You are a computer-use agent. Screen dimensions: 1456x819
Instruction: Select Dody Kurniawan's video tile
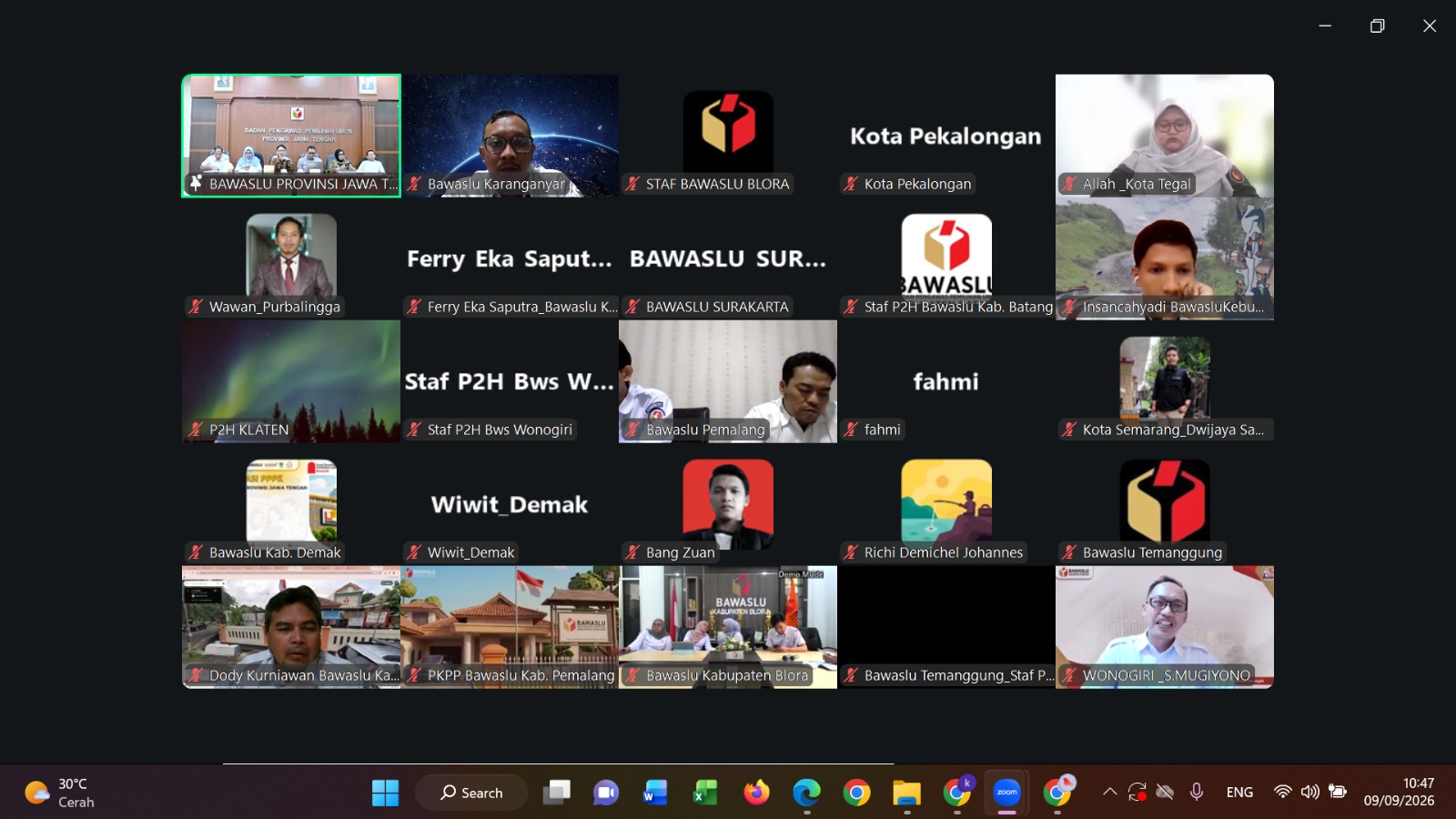291,627
